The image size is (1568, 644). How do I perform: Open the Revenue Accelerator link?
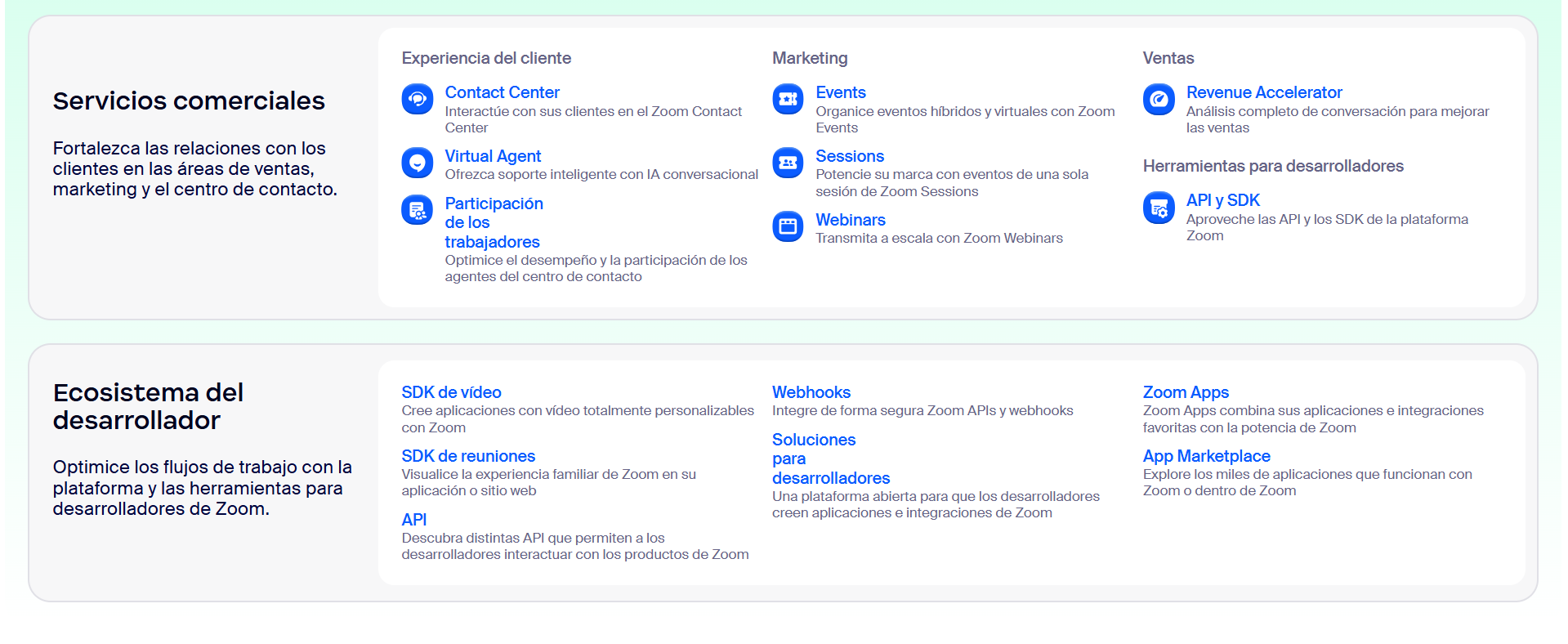[1264, 92]
